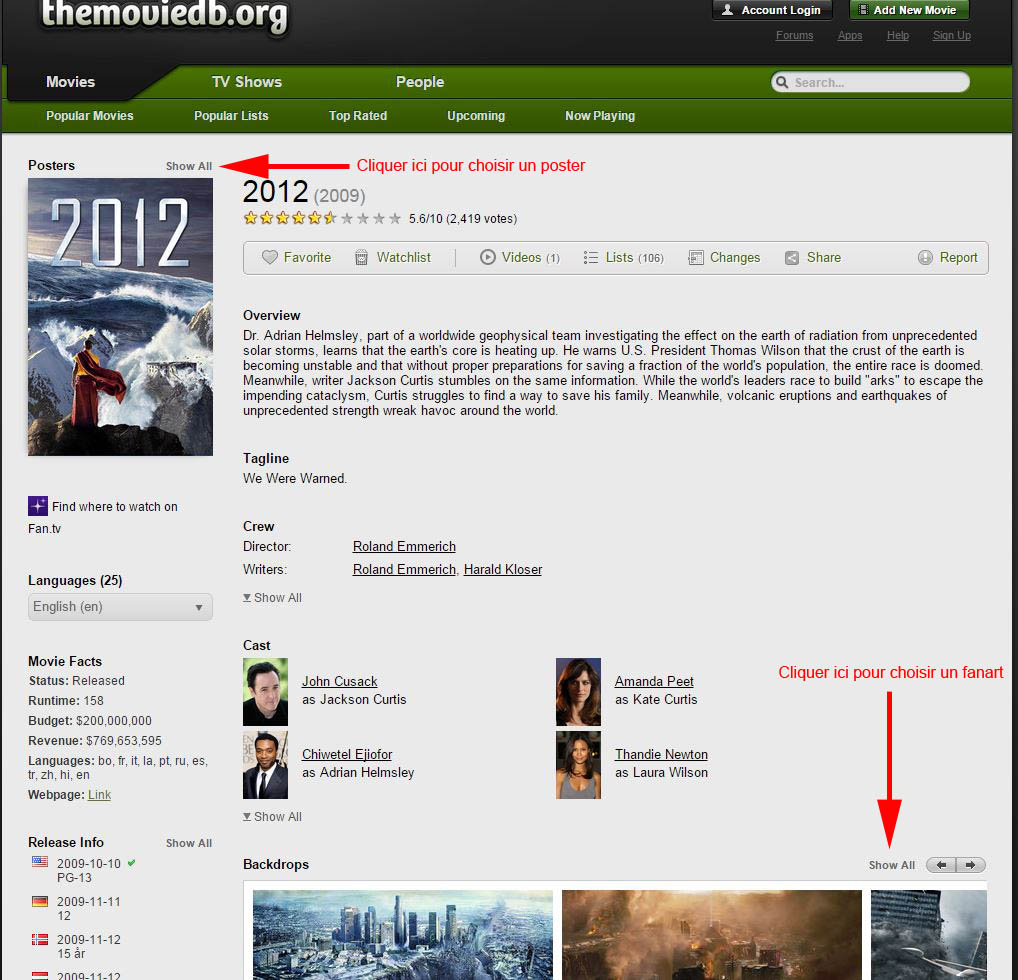Image resolution: width=1018 pixels, height=980 pixels.
Task: Click the search magnifier icon
Action: [782, 82]
